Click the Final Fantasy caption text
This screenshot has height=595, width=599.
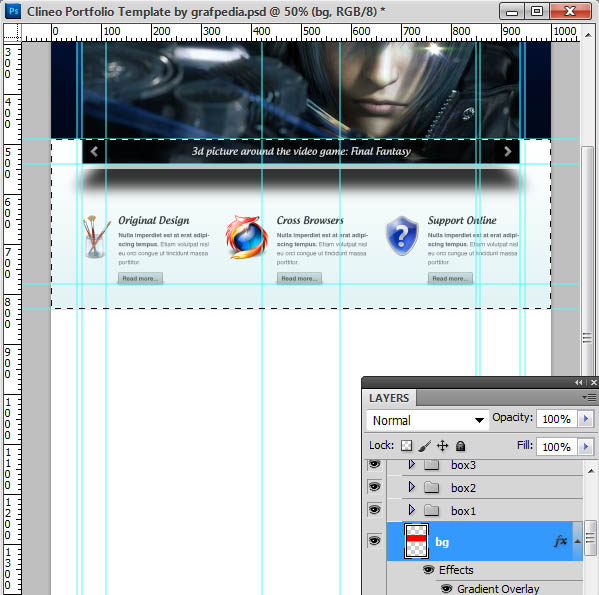coord(301,151)
